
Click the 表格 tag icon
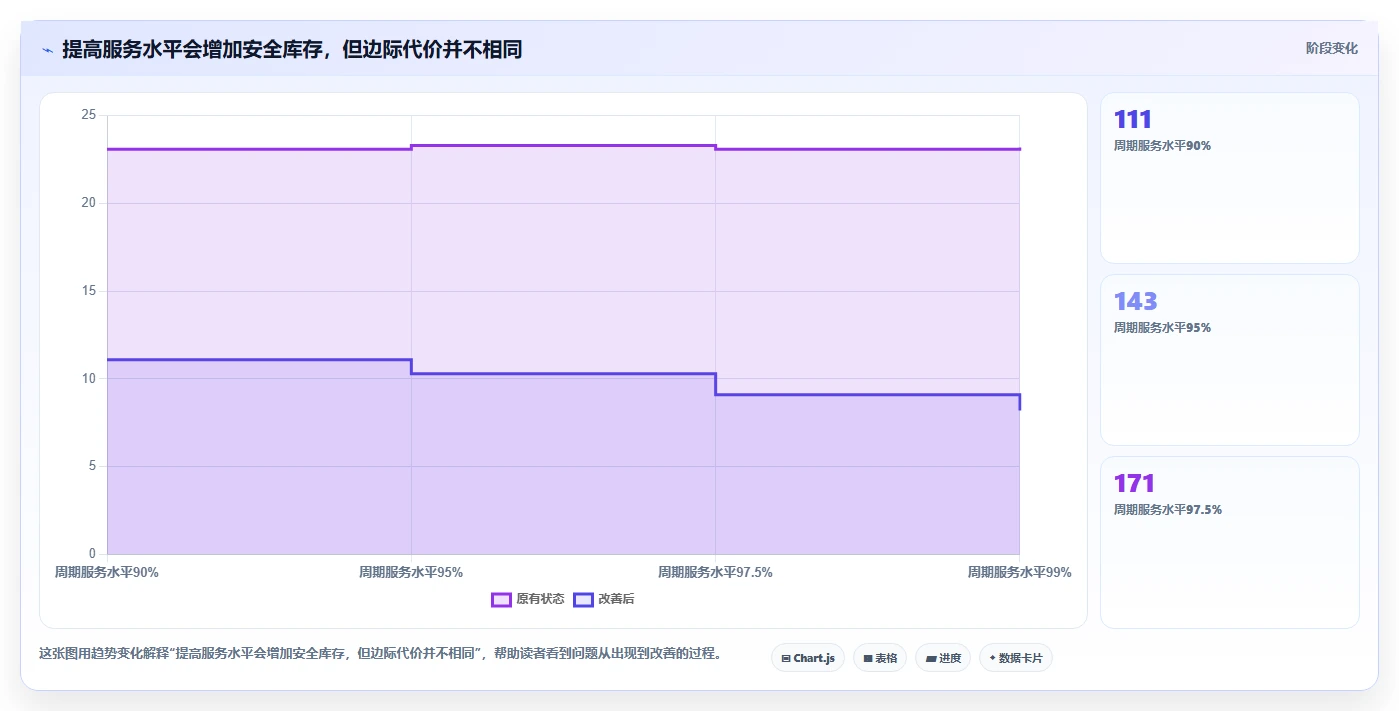[868, 658]
